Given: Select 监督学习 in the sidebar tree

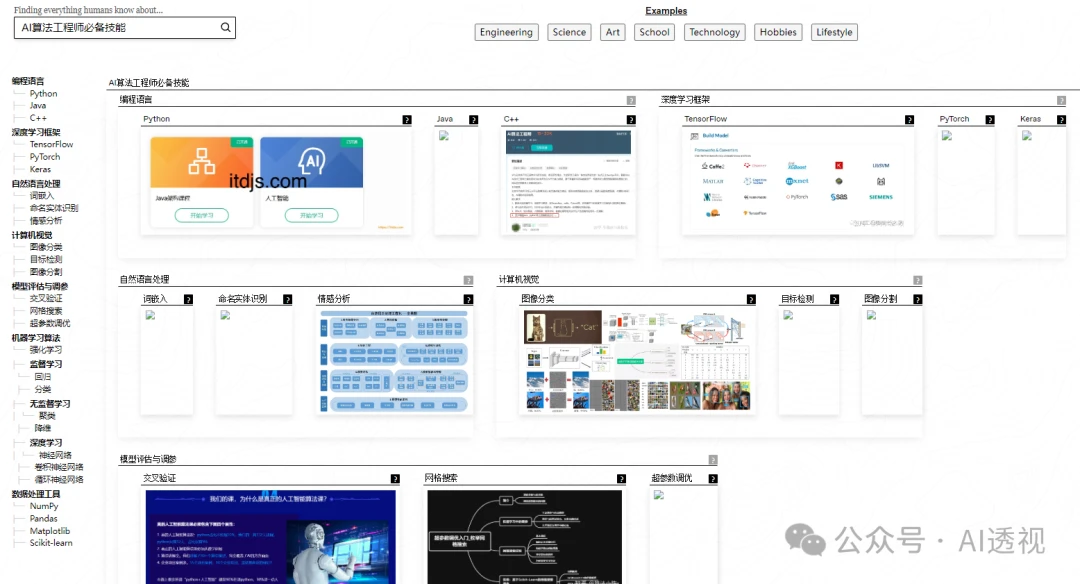Looking at the screenshot, I should tap(45, 364).
